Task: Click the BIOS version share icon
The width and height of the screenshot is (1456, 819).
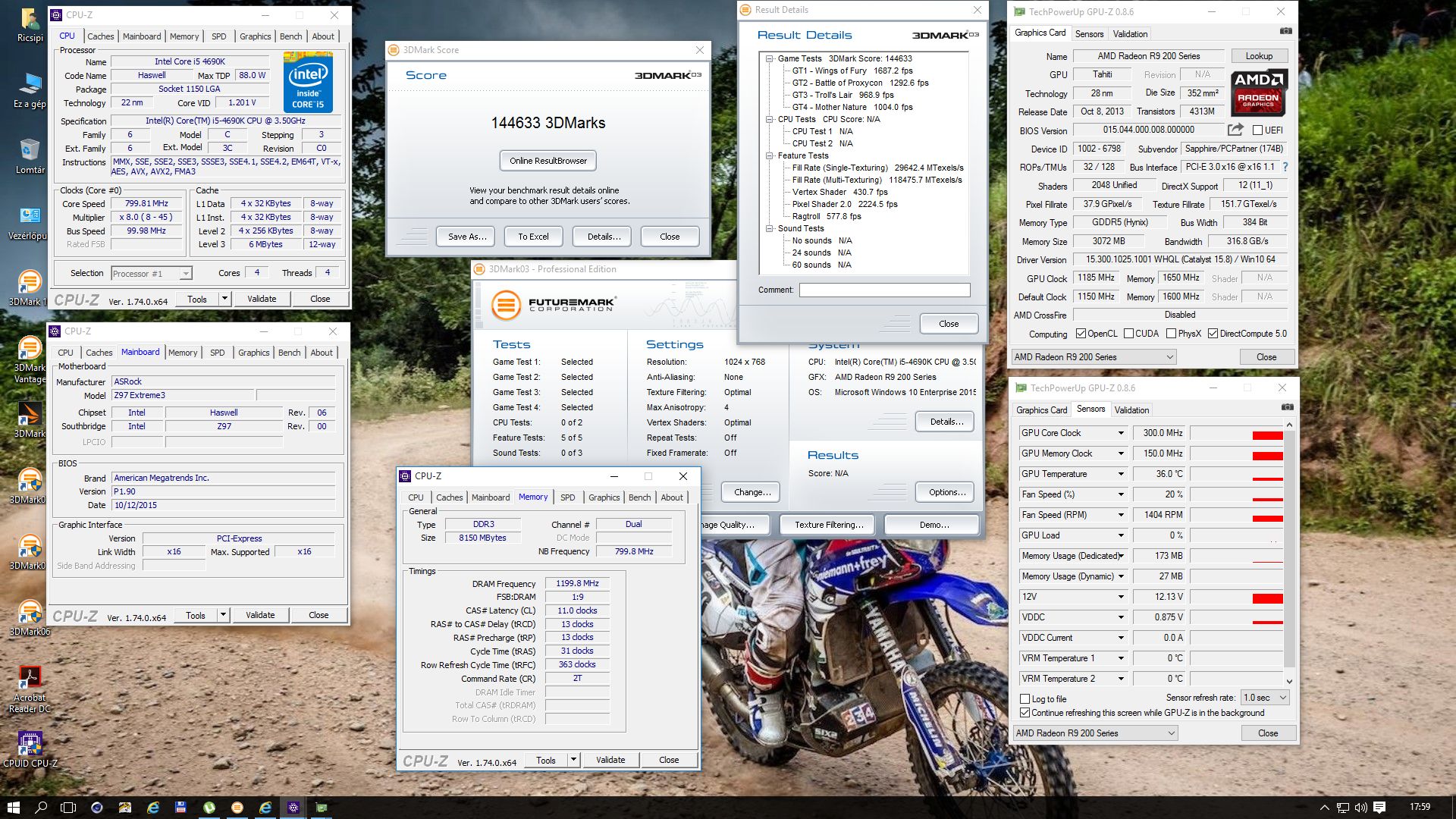Action: [1235, 130]
